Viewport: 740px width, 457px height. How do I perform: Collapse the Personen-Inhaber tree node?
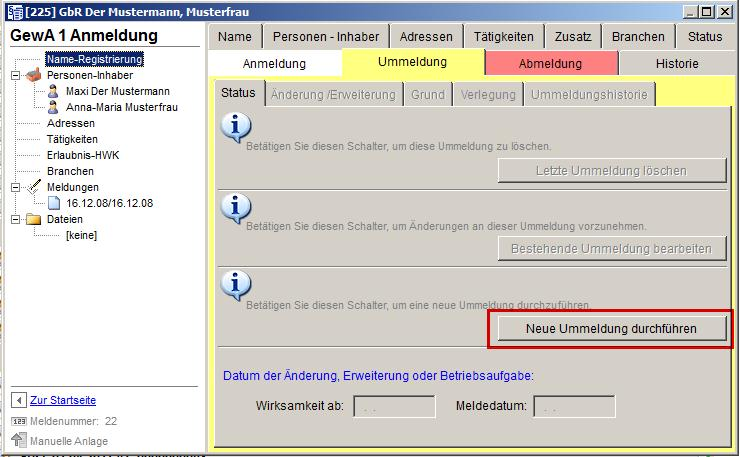click(x=15, y=75)
